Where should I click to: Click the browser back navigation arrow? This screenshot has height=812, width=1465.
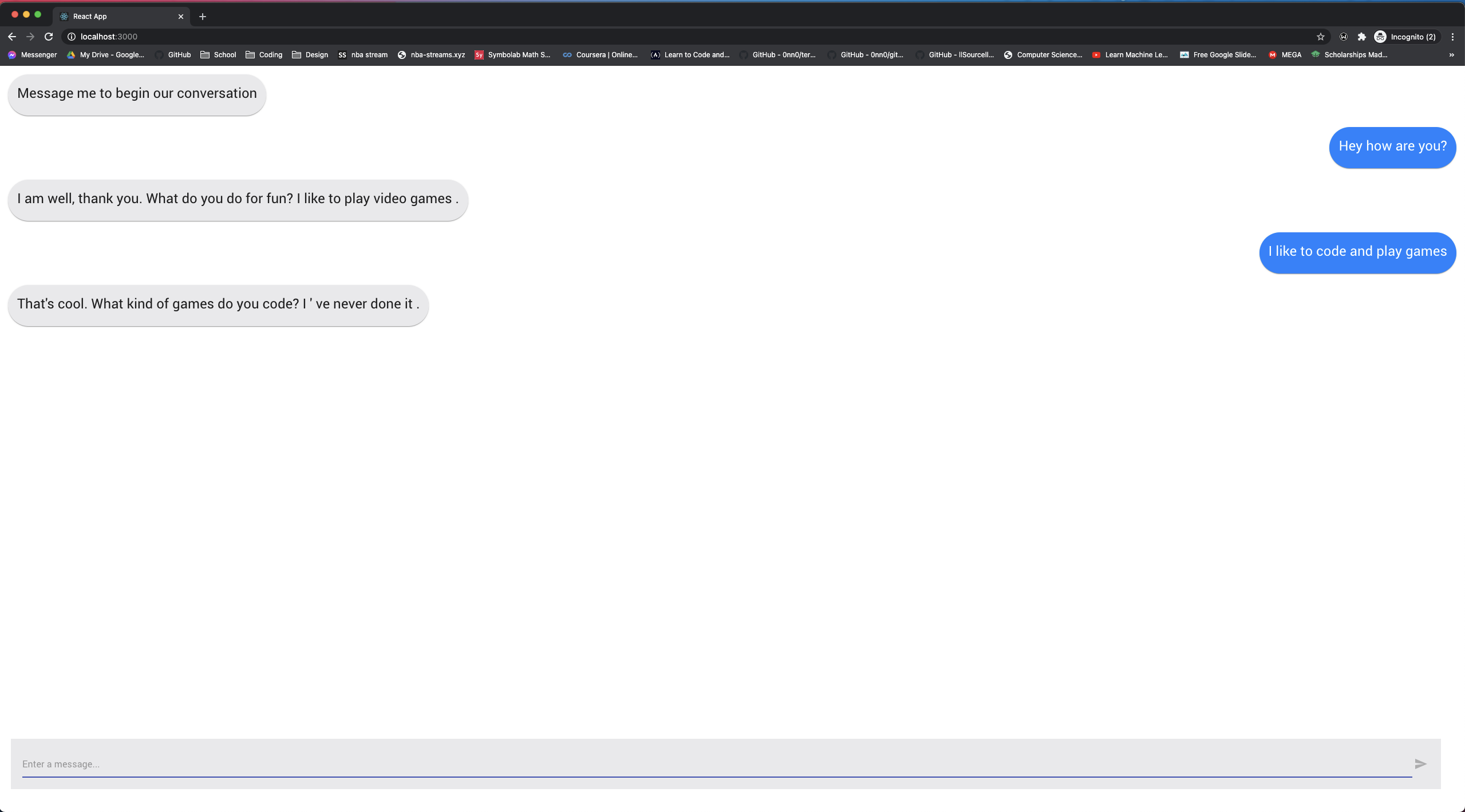coord(11,36)
